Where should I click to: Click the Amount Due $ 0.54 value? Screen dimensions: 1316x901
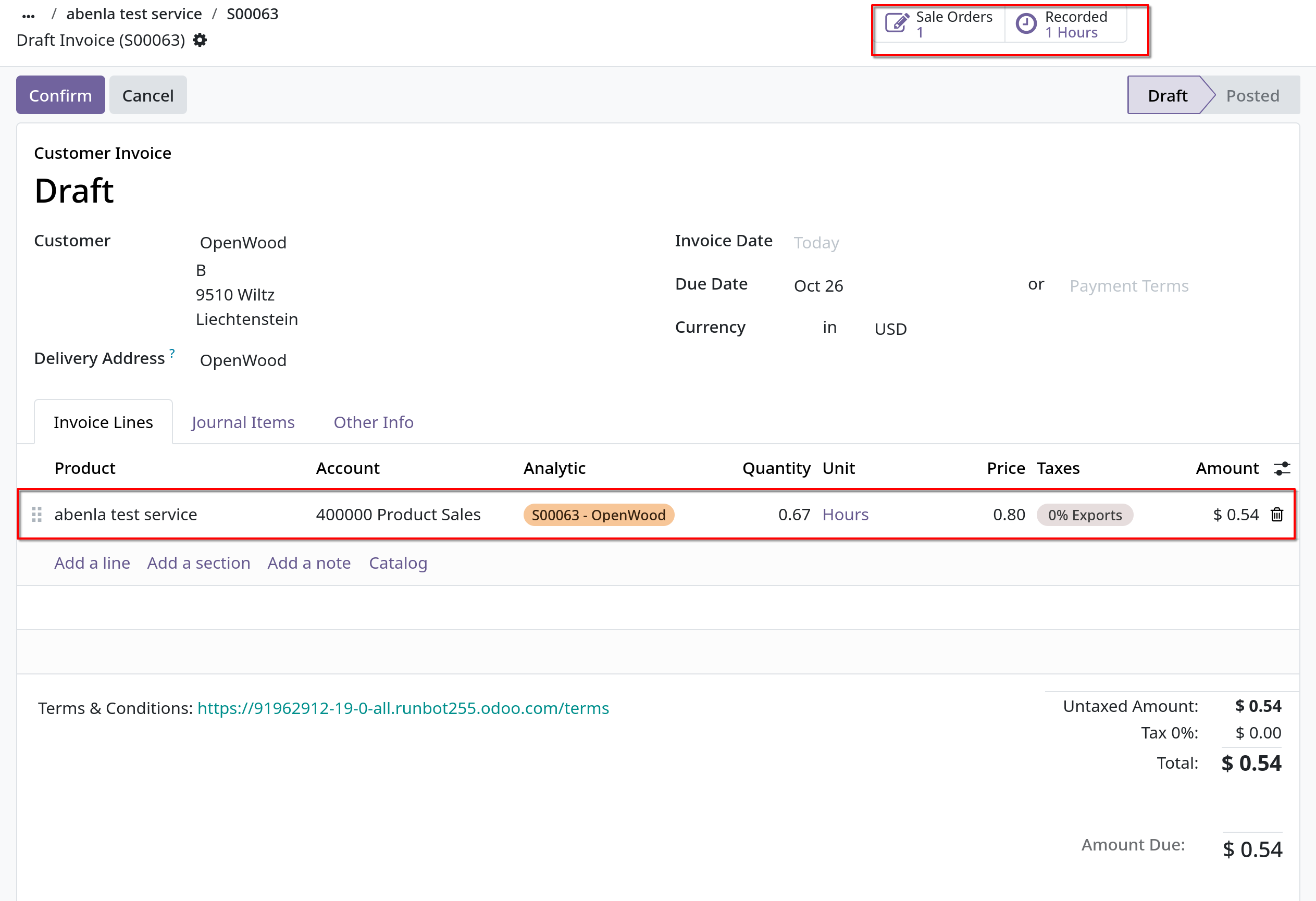click(x=1252, y=849)
